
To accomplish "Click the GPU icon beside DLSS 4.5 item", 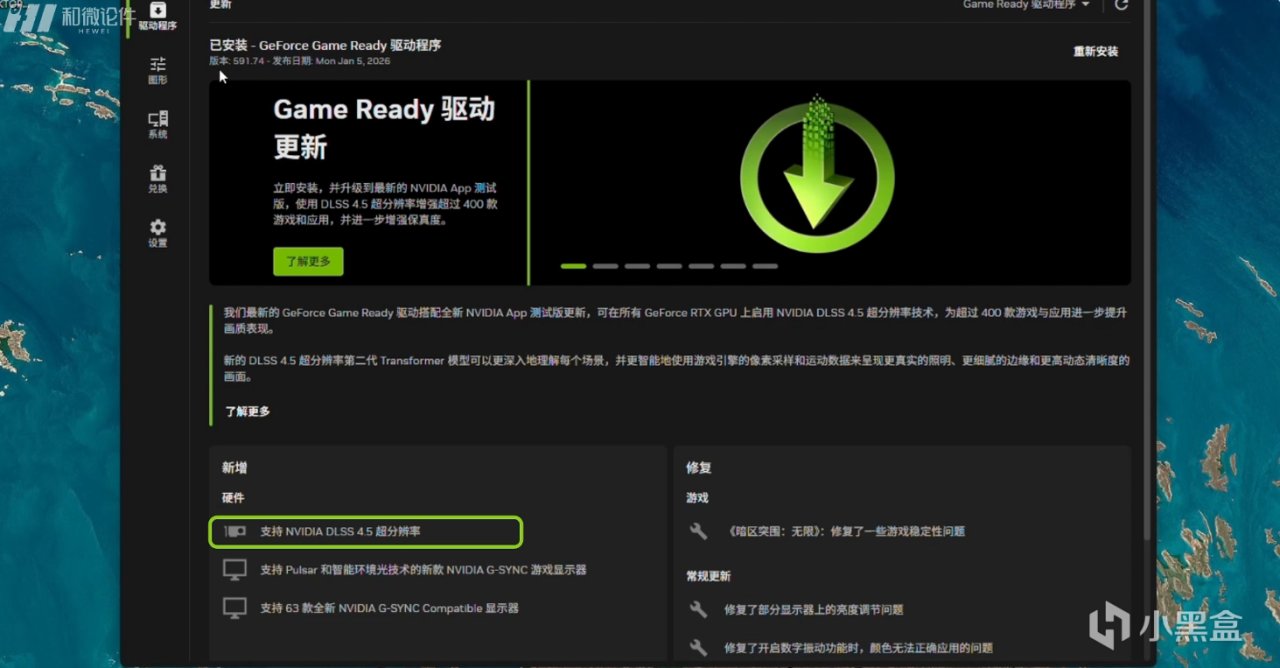I will 235,532.
